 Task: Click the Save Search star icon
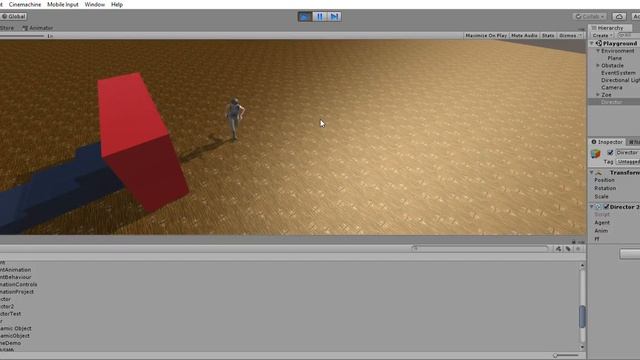(x=578, y=249)
